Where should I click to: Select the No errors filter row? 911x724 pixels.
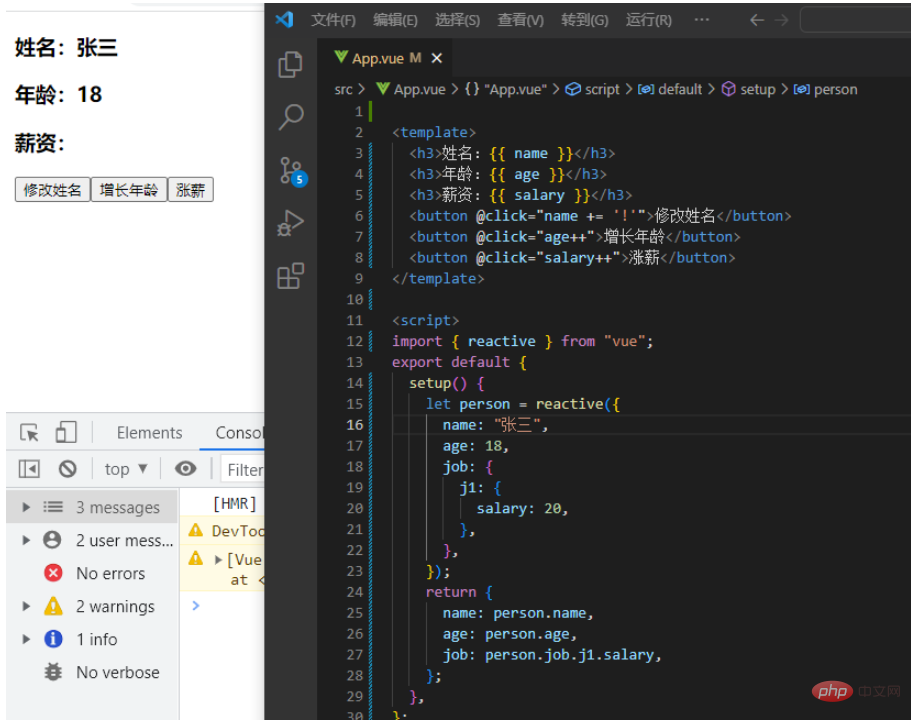coord(92,573)
